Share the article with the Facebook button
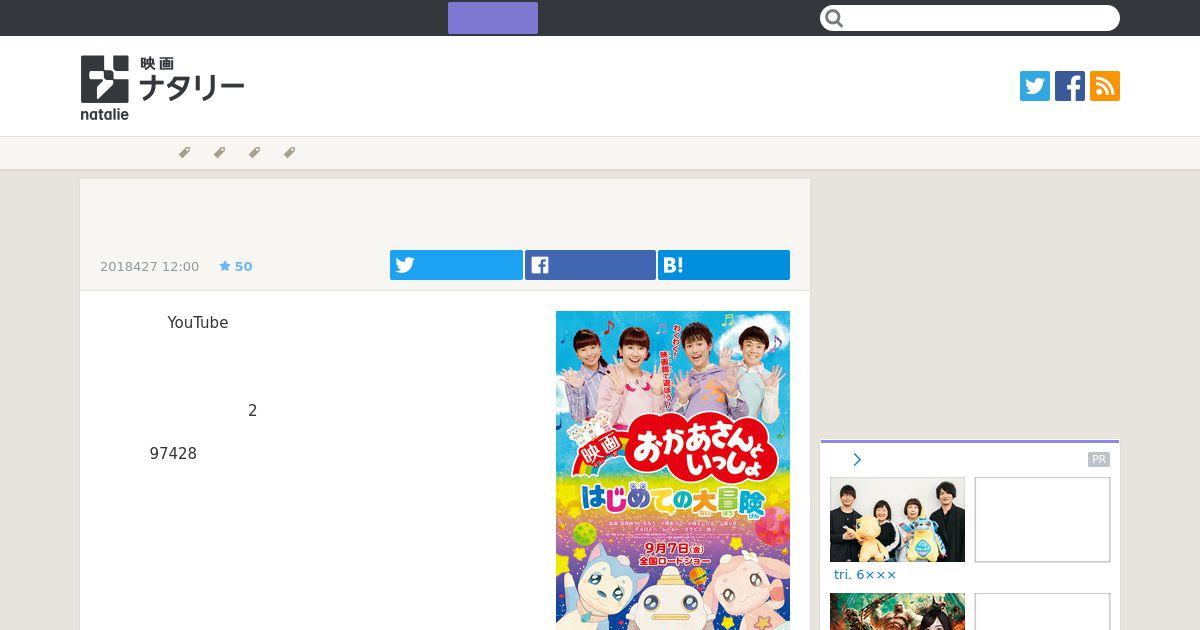Screen dimensions: 1200x630 pyautogui.click(x=590, y=265)
